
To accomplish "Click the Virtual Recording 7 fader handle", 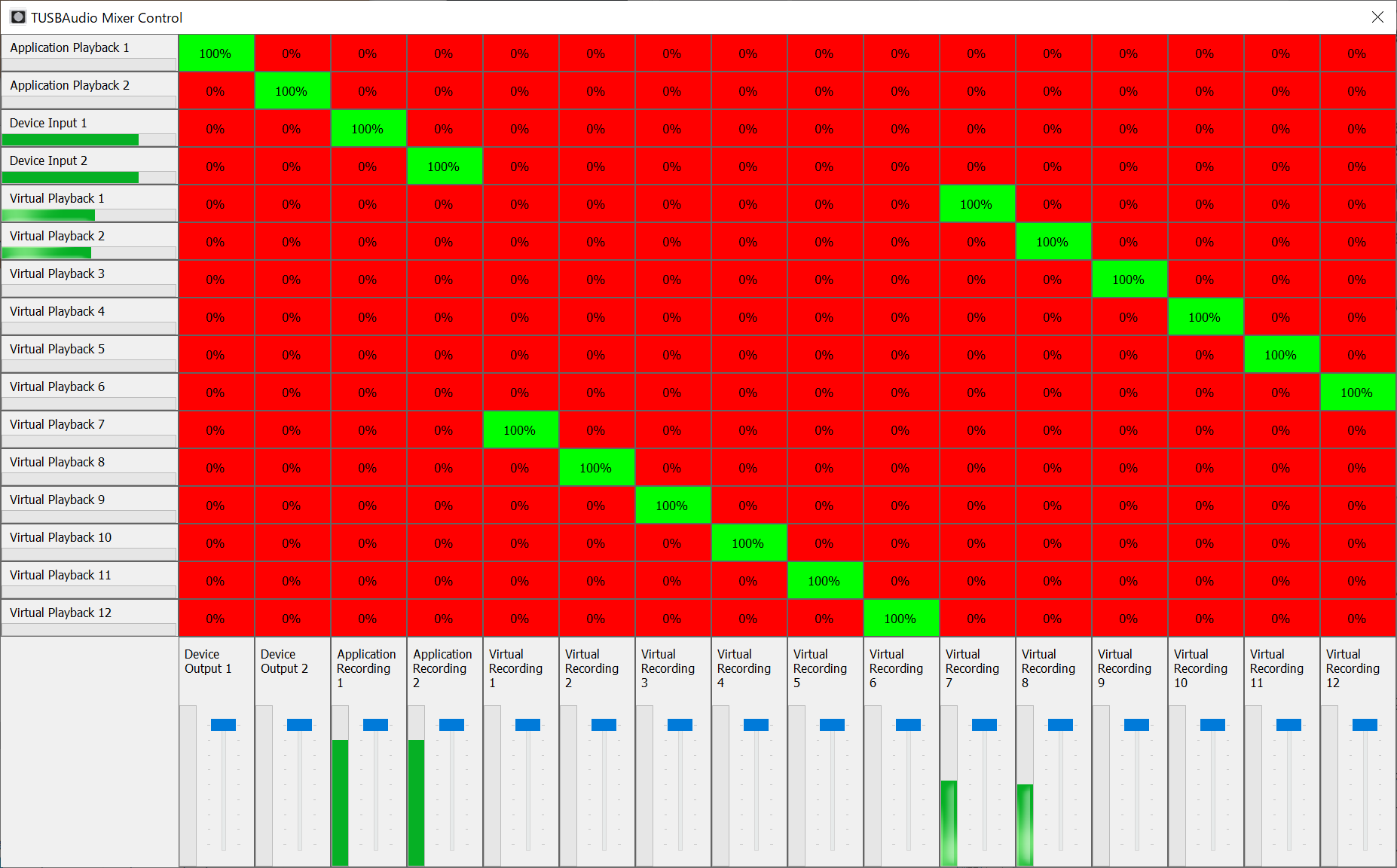I will pyautogui.click(x=984, y=725).
